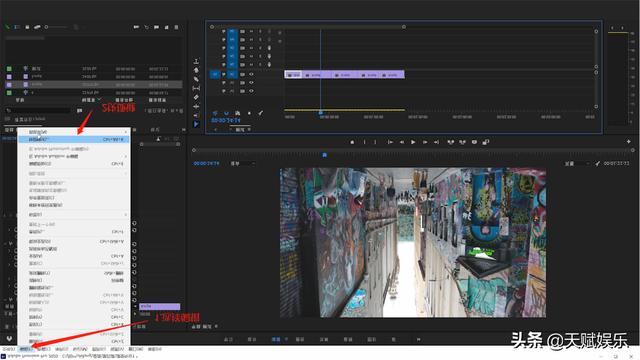Click the project panel Find icon
The image size is (640, 360).
(147, 27)
